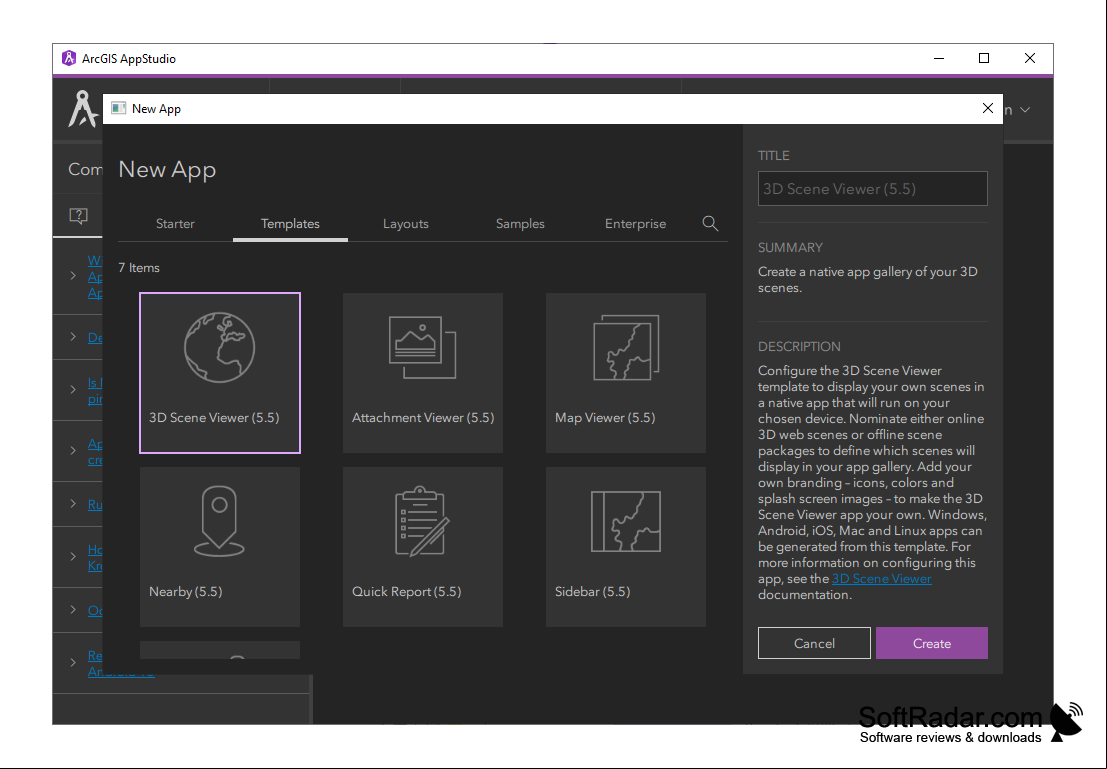The height and width of the screenshot is (769, 1107).
Task: Expand the first community item starting with 'Wi'
Action: pos(73,276)
